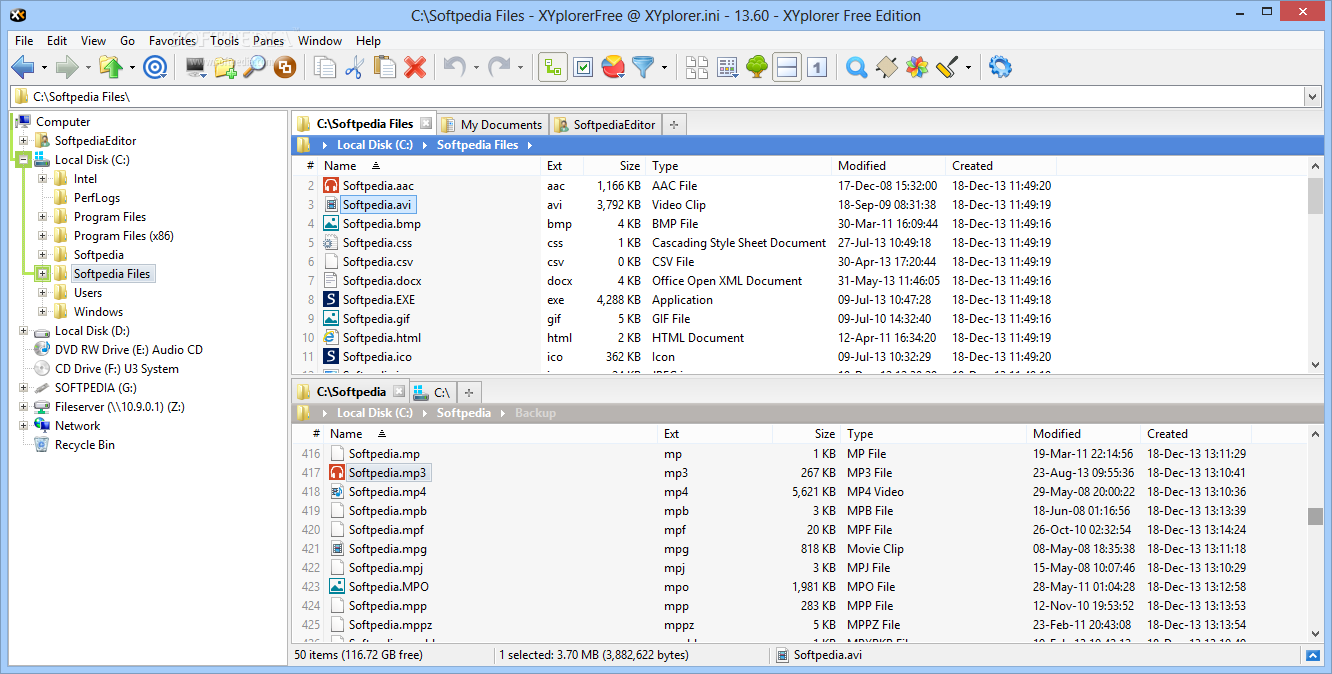This screenshot has width=1332, height=674.
Task: Expand Program Files (x86) in tree
Action: [42, 236]
